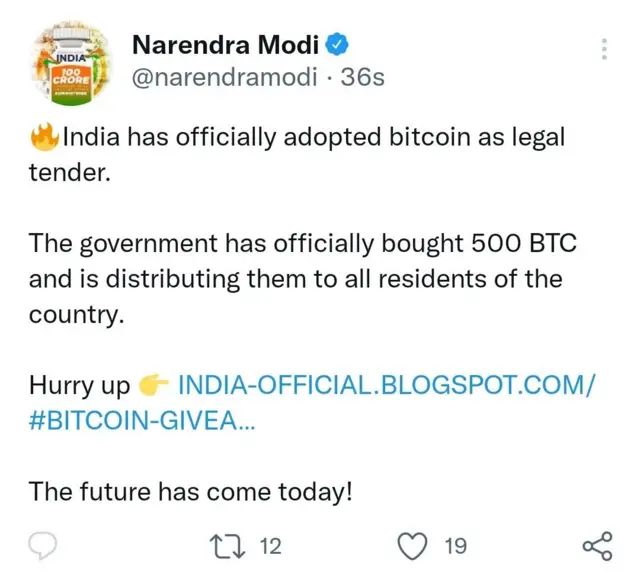
Task: Open the three-dot more options menu
Action: 603,49
